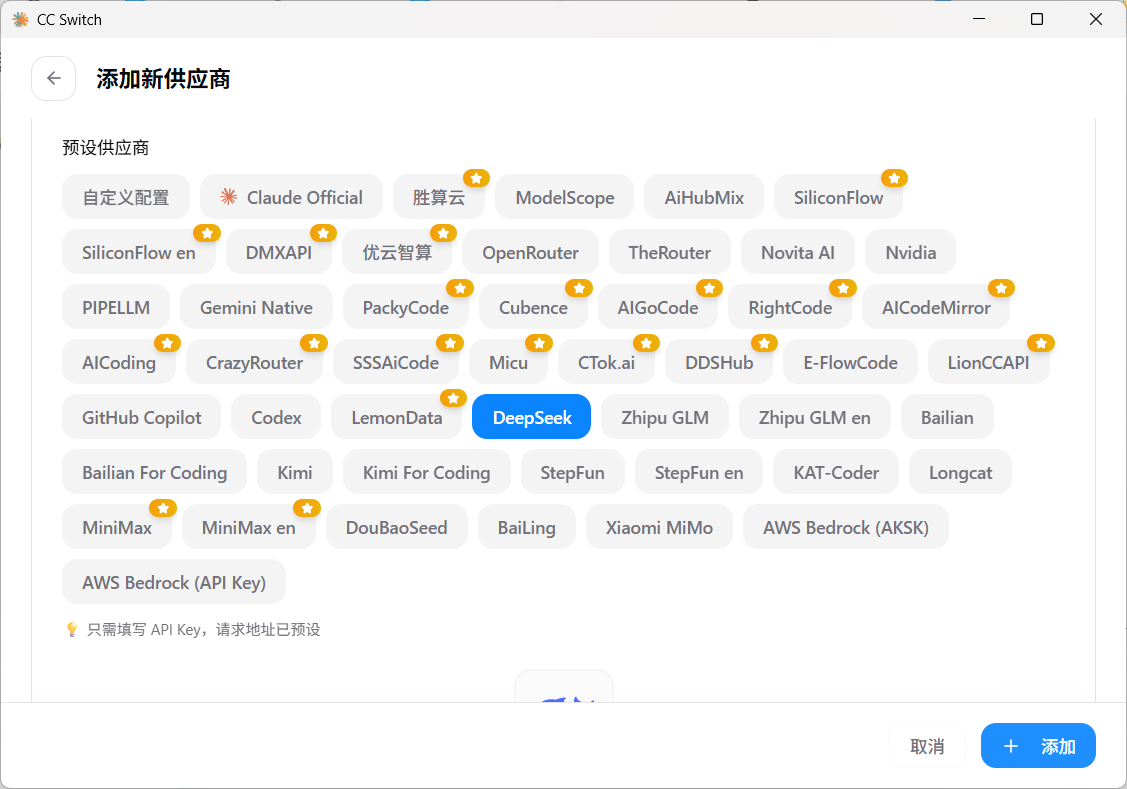The width and height of the screenshot is (1127, 789).
Task: Select the RightCode preset
Action: (x=790, y=308)
